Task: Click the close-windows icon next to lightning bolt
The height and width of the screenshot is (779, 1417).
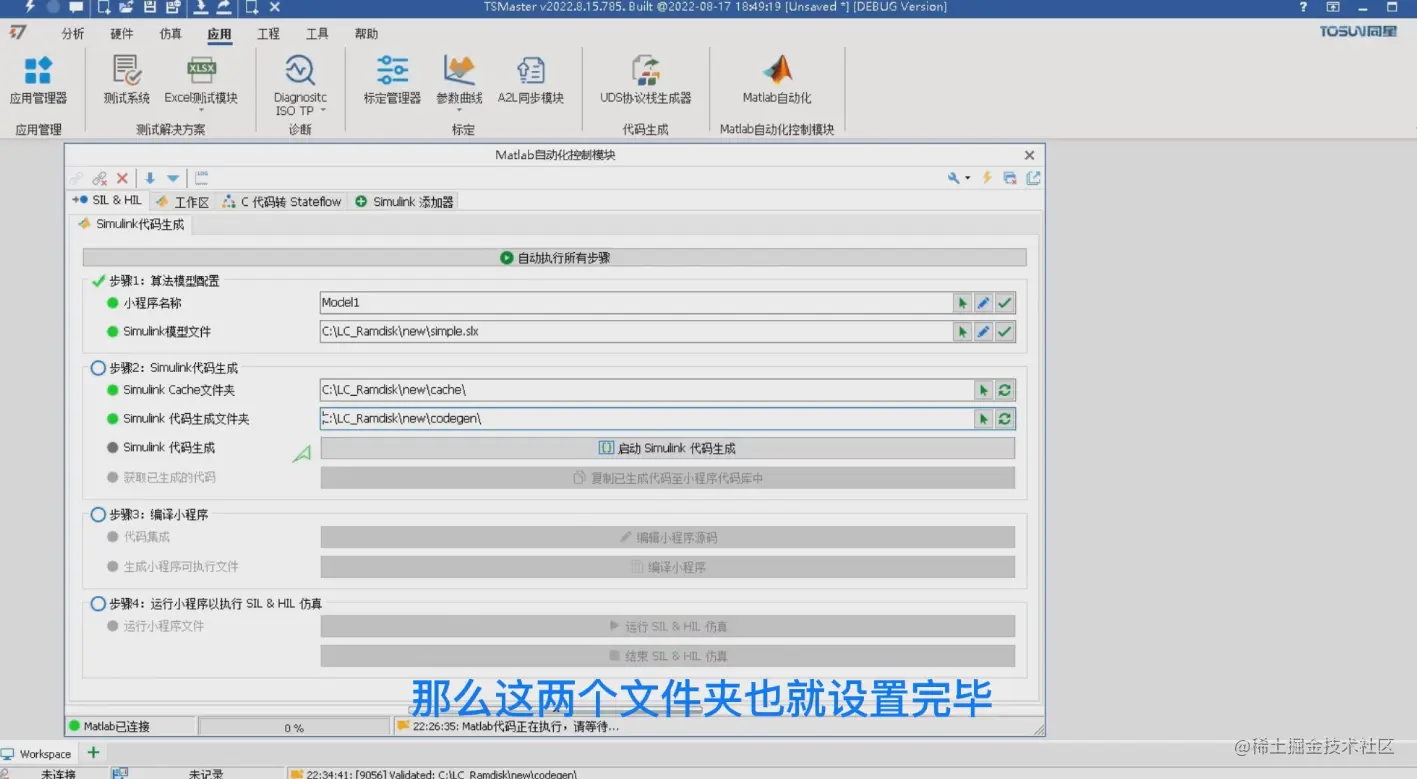Action: point(1010,178)
